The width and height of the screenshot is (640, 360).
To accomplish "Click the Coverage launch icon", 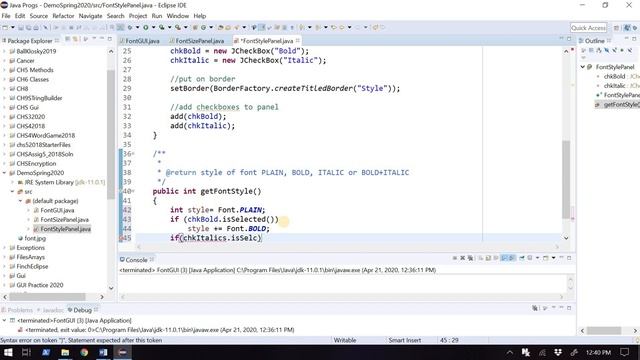I will 162,28.
